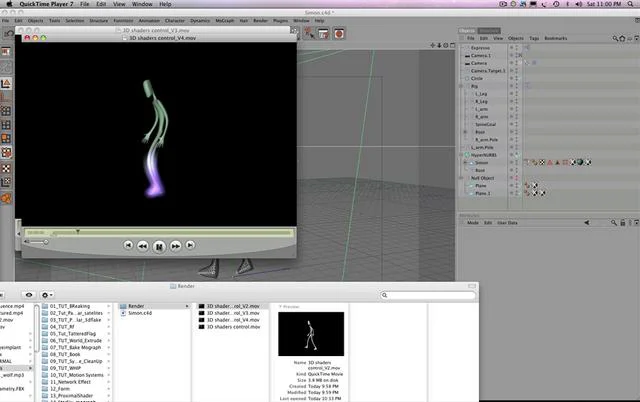
Task: Click the Finder search field
Action: point(428,295)
